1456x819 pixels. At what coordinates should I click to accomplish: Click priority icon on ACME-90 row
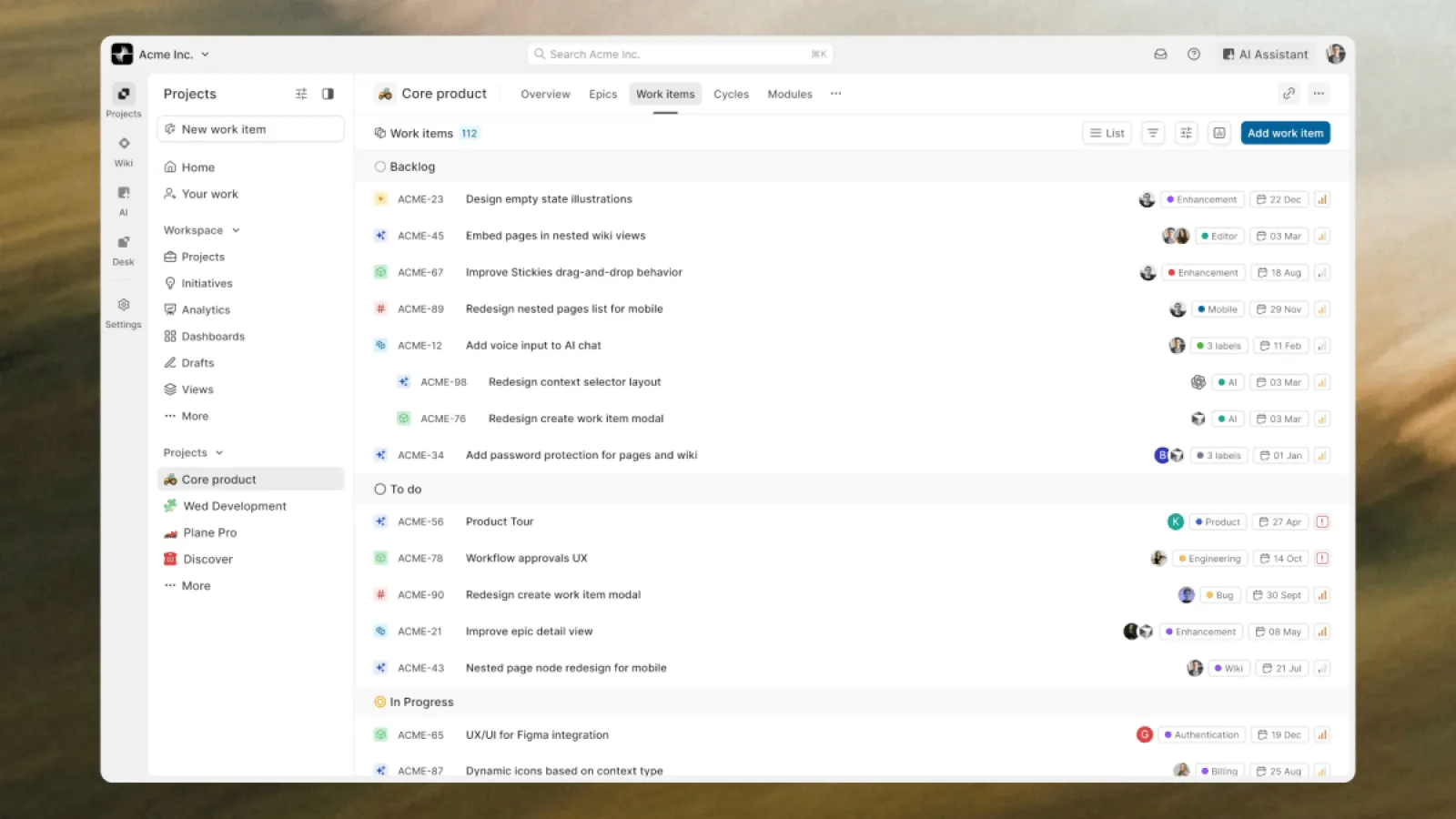pos(1322,595)
